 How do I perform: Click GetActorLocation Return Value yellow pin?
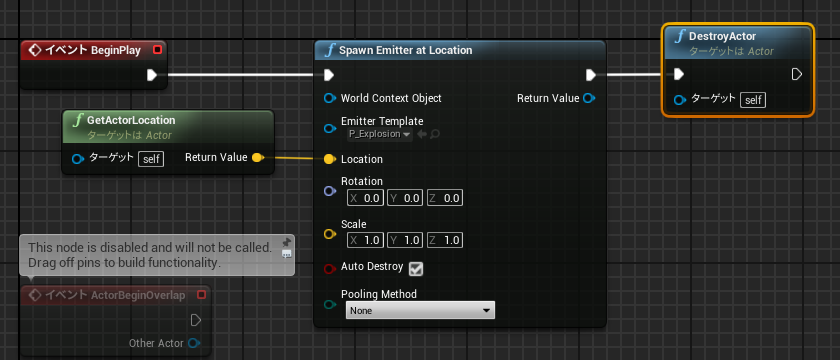(258, 158)
